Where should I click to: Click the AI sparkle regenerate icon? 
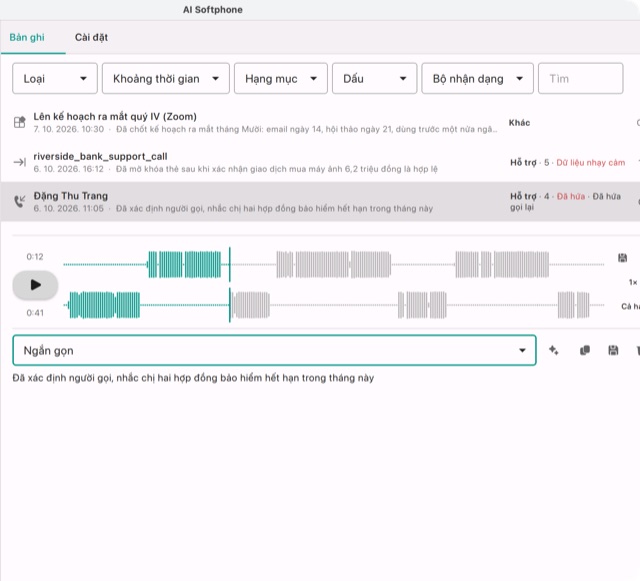(x=553, y=350)
